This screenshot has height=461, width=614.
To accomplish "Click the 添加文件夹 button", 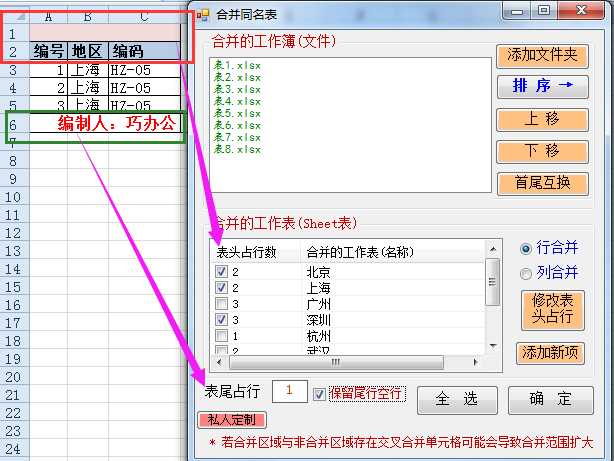I will tap(542, 55).
